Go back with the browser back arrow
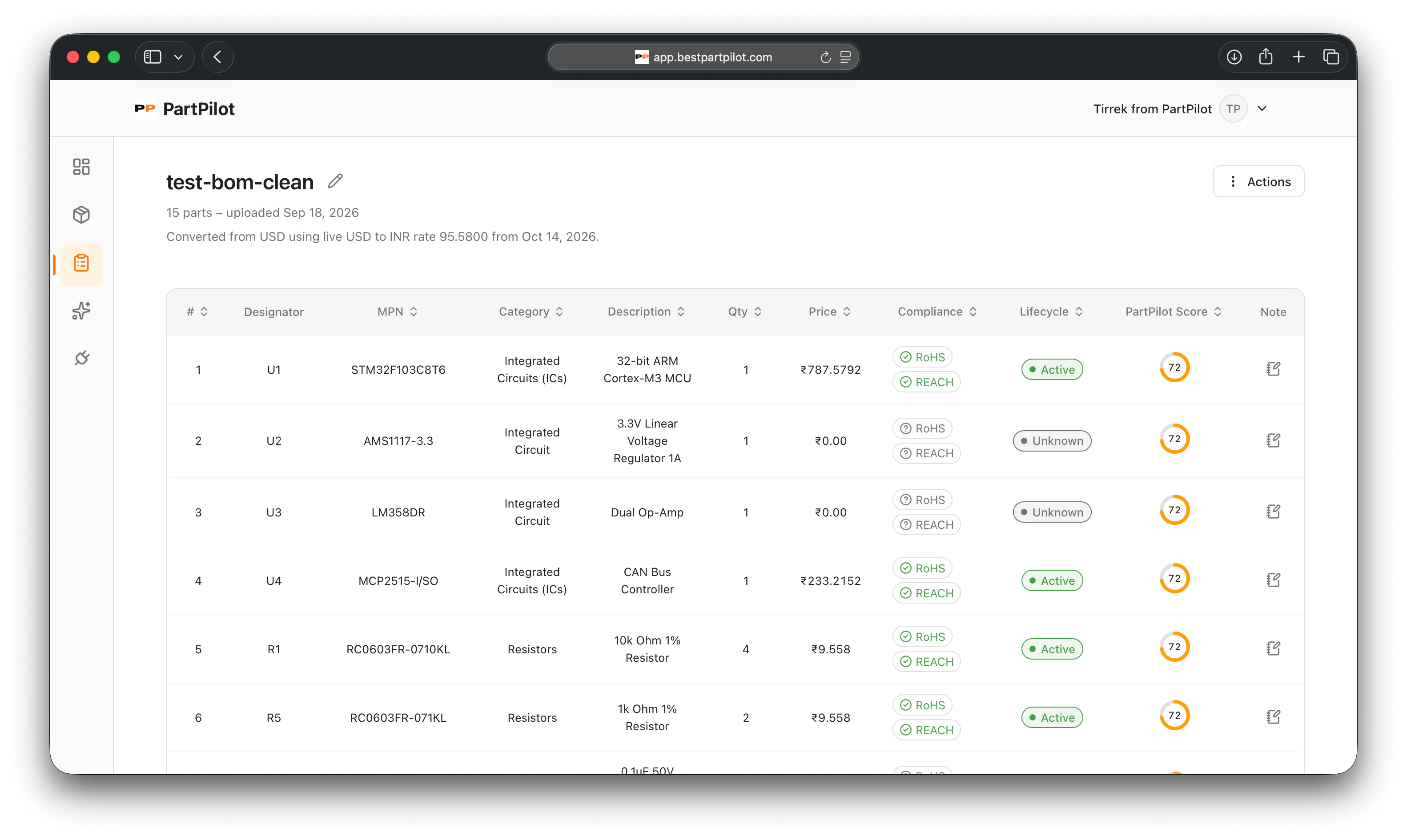The width and height of the screenshot is (1407, 840). pyautogui.click(x=217, y=57)
